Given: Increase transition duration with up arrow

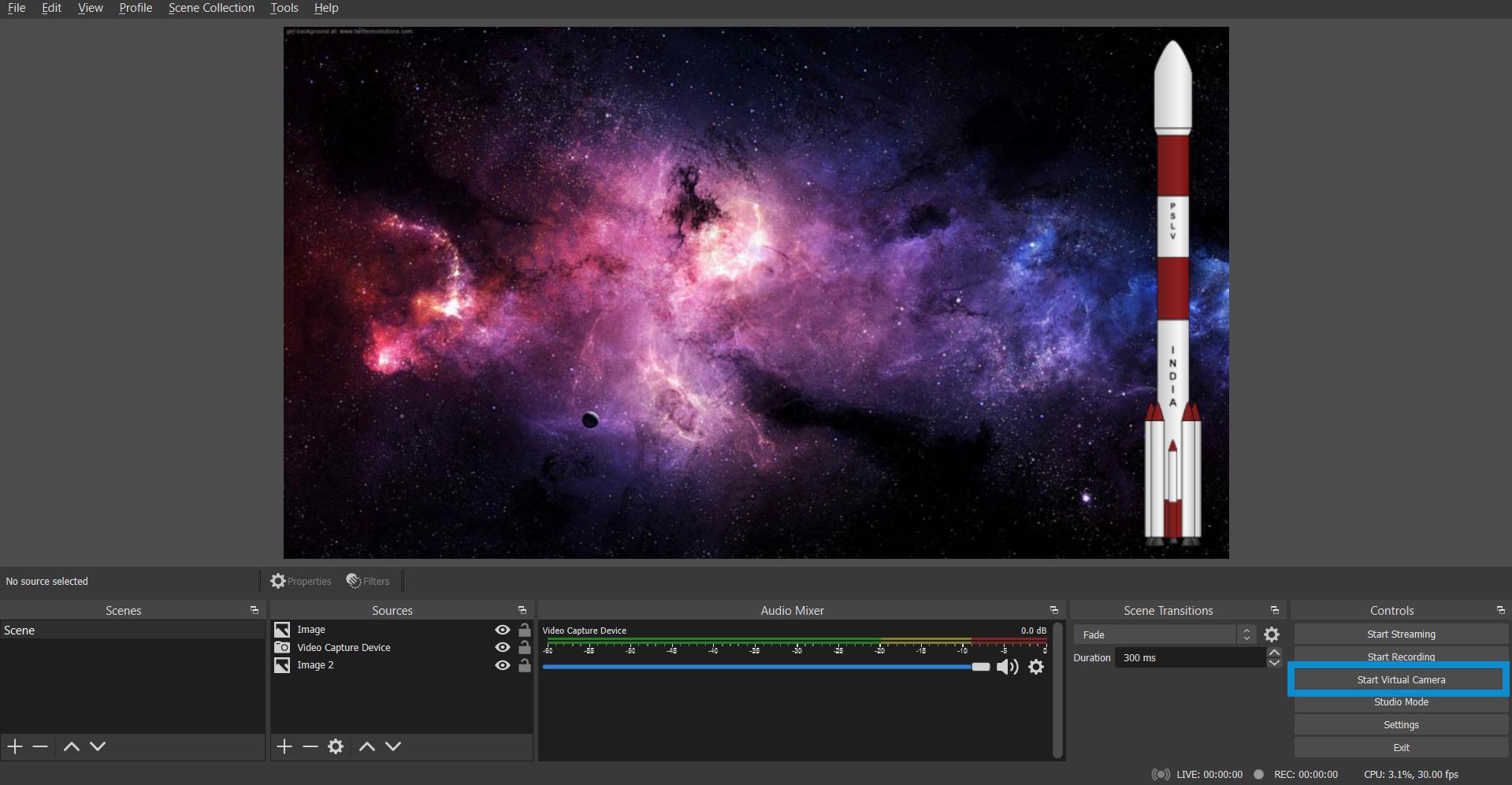Looking at the screenshot, I should pos(1274,653).
